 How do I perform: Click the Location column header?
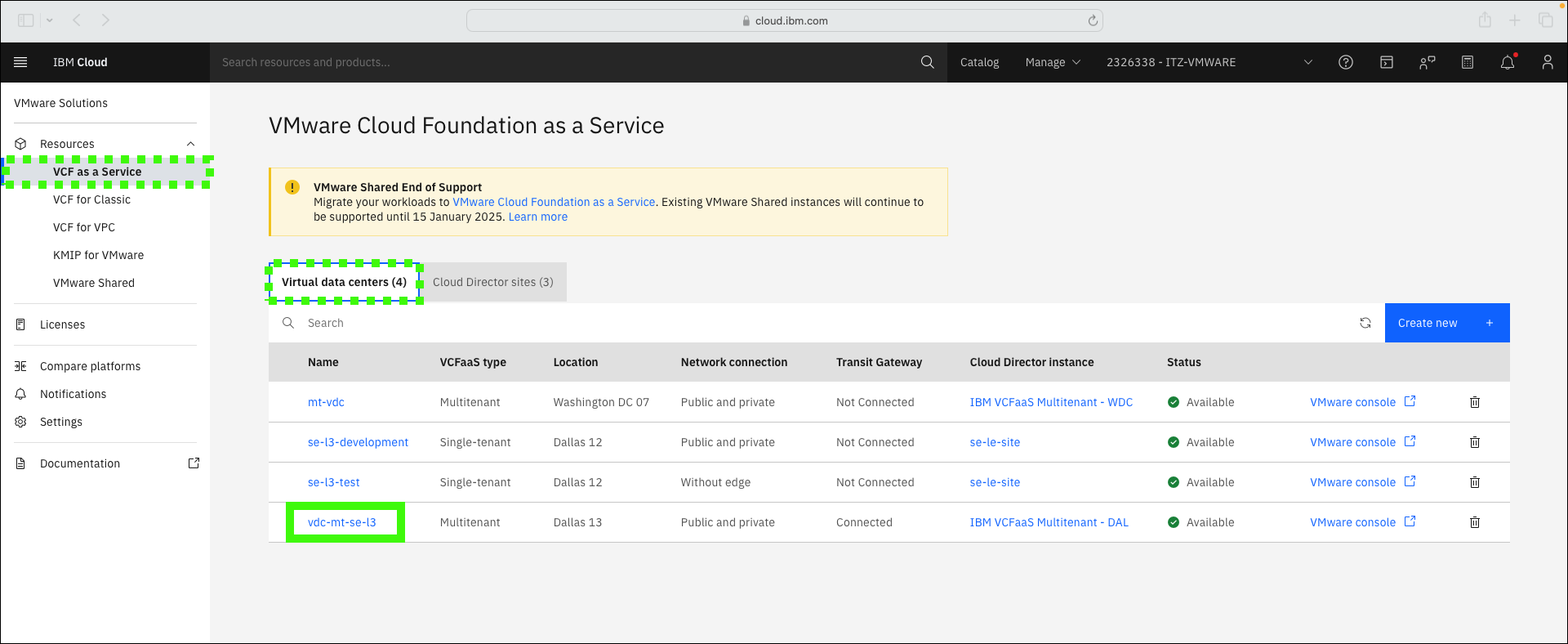[575, 362]
